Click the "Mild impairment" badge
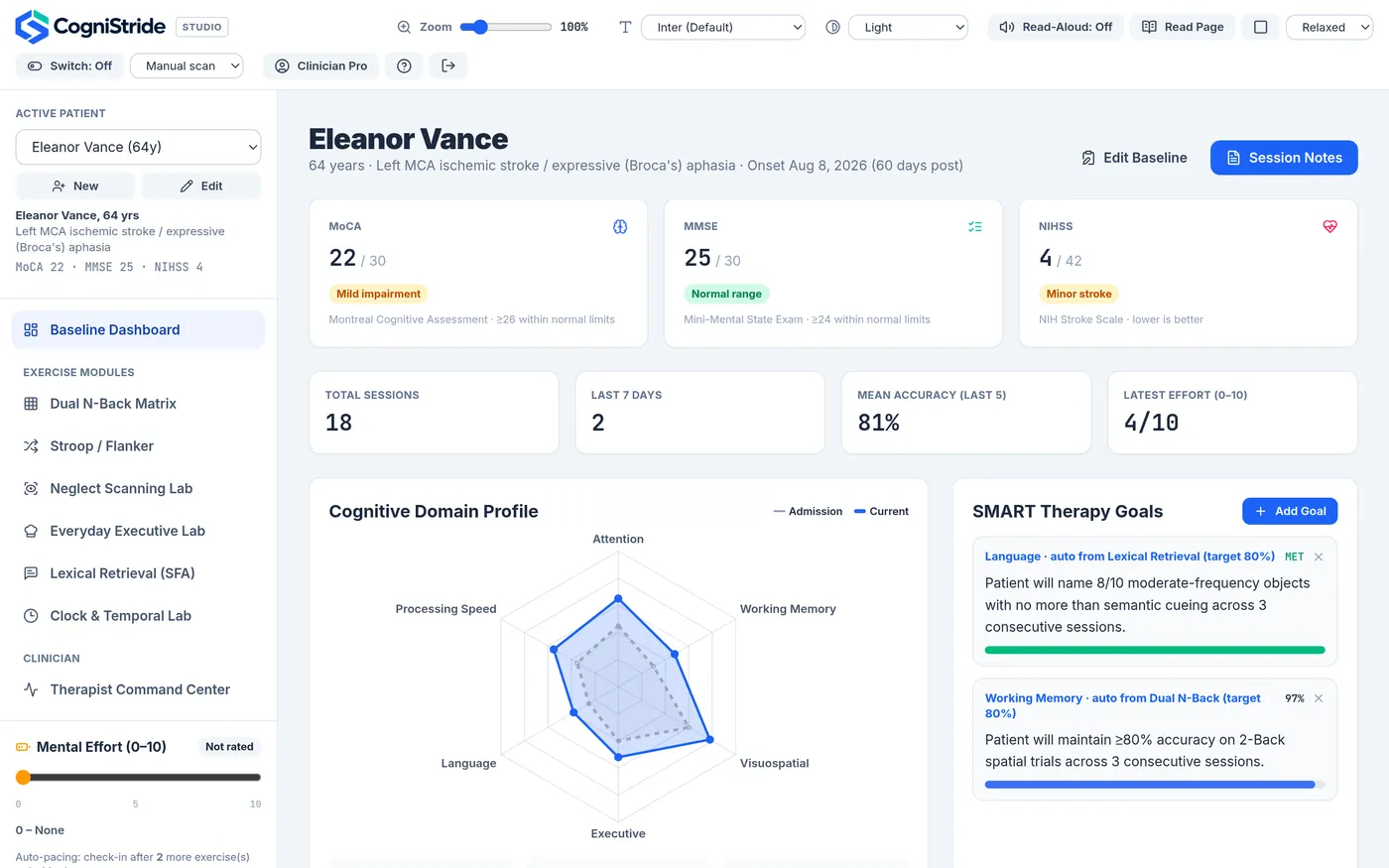1389x868 pixels. [378, 294]
